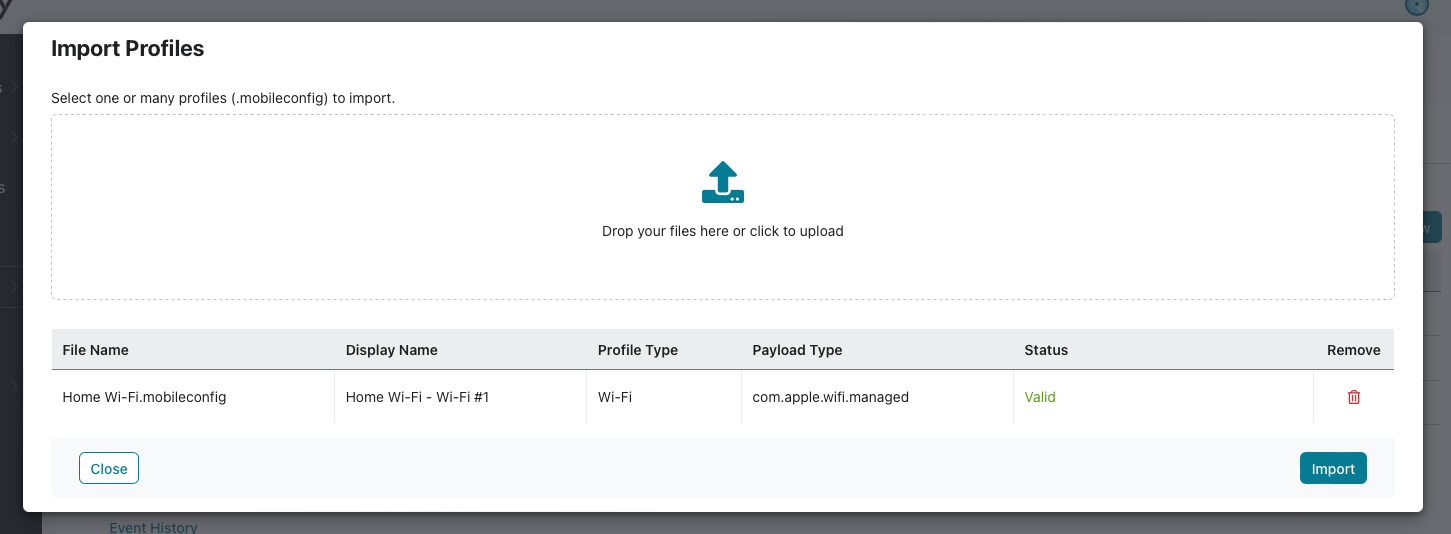This screenshot has width=1451, height=534.
Task: Delete Home Wi-Fi row with trash icon
Action: 1354,397
